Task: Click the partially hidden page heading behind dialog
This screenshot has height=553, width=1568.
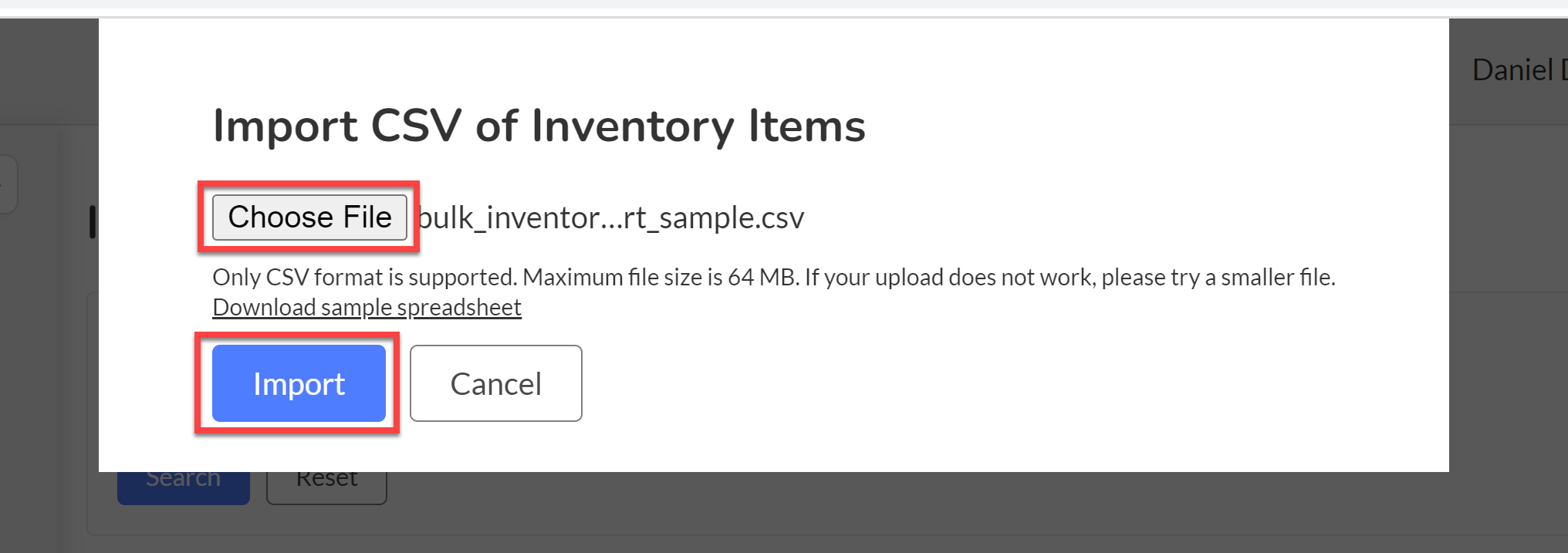Action: click(93, 222)
